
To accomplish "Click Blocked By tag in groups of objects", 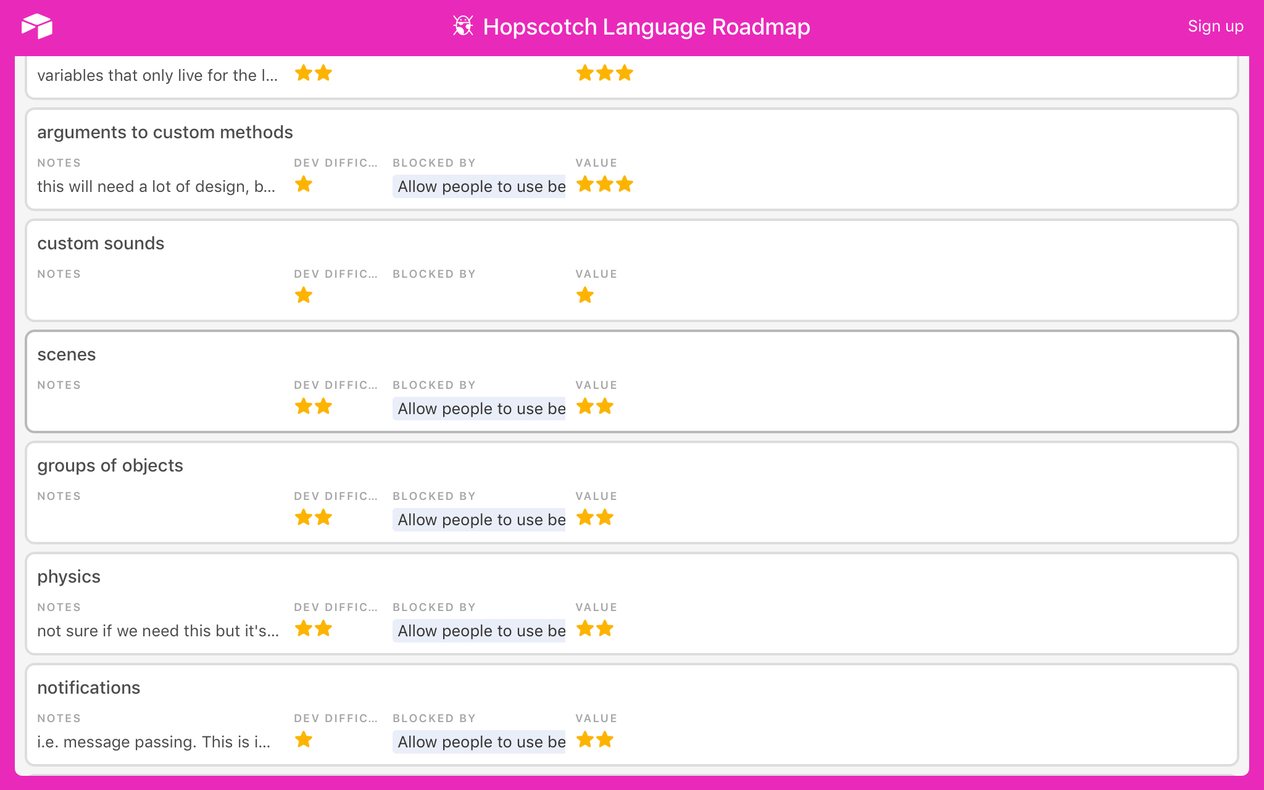I will [x=479, y=519].
